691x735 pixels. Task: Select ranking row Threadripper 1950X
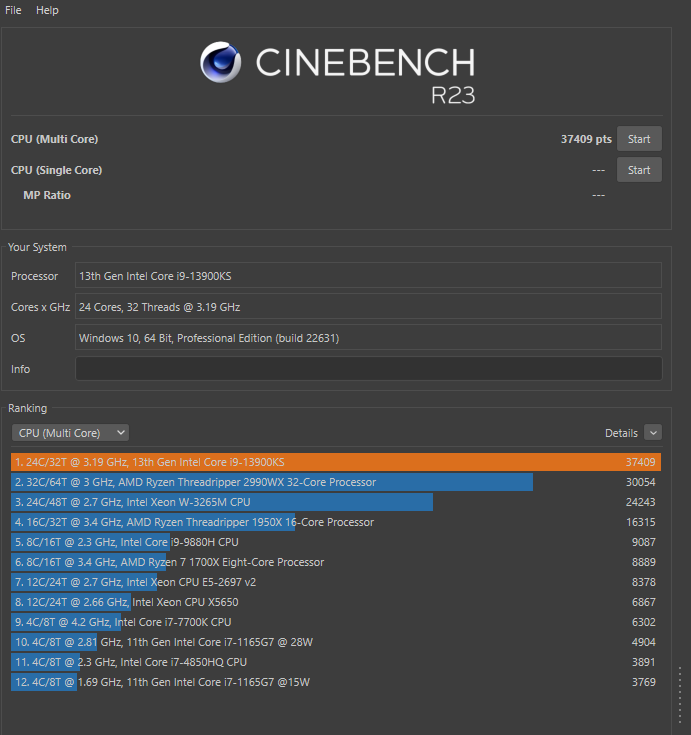336,522
